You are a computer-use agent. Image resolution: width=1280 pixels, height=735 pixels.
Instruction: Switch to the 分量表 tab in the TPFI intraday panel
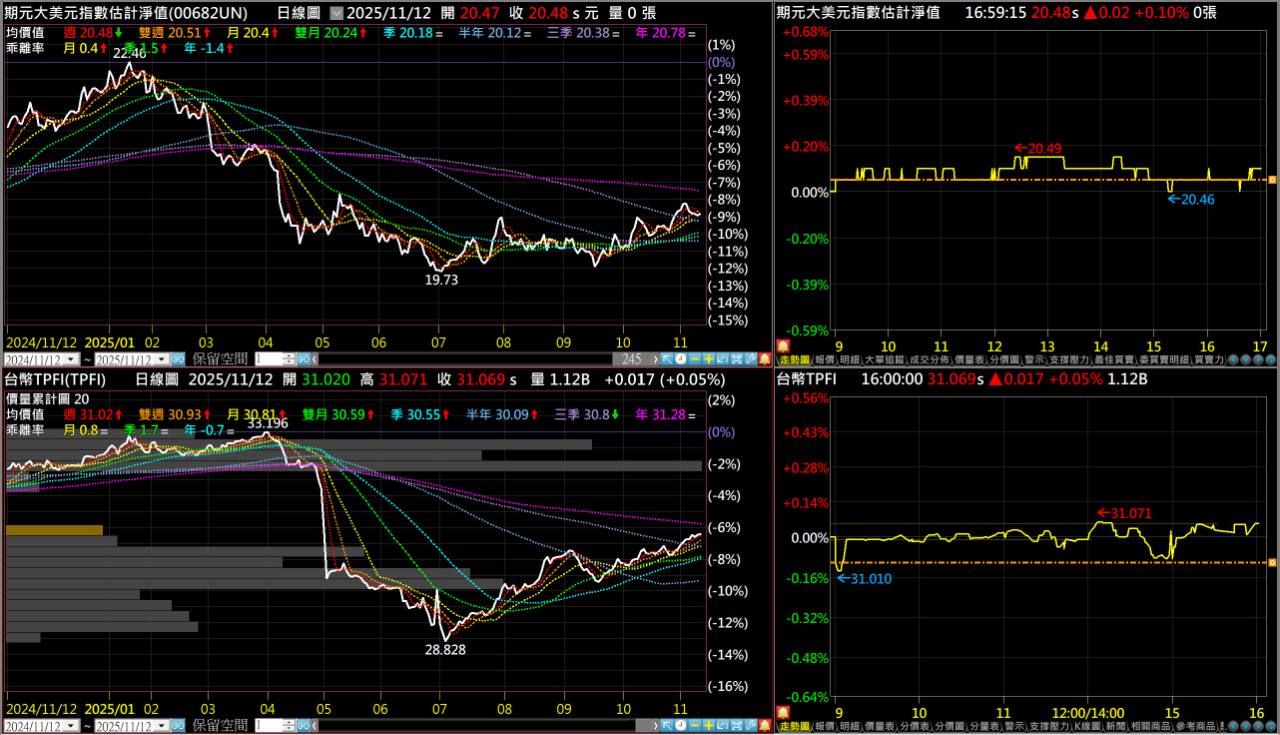click(x=985, y=726)
